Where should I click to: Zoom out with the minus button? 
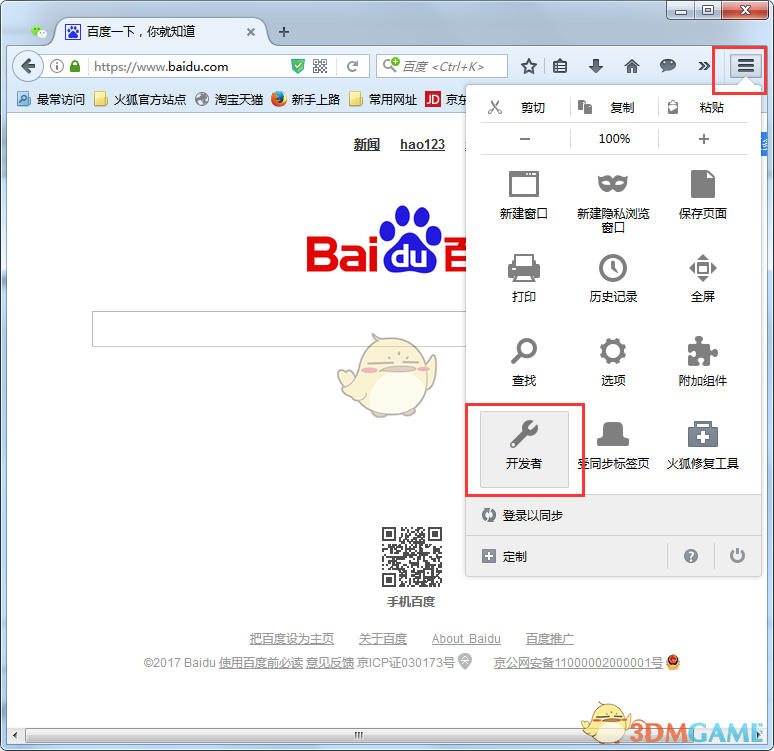[525, 139]
